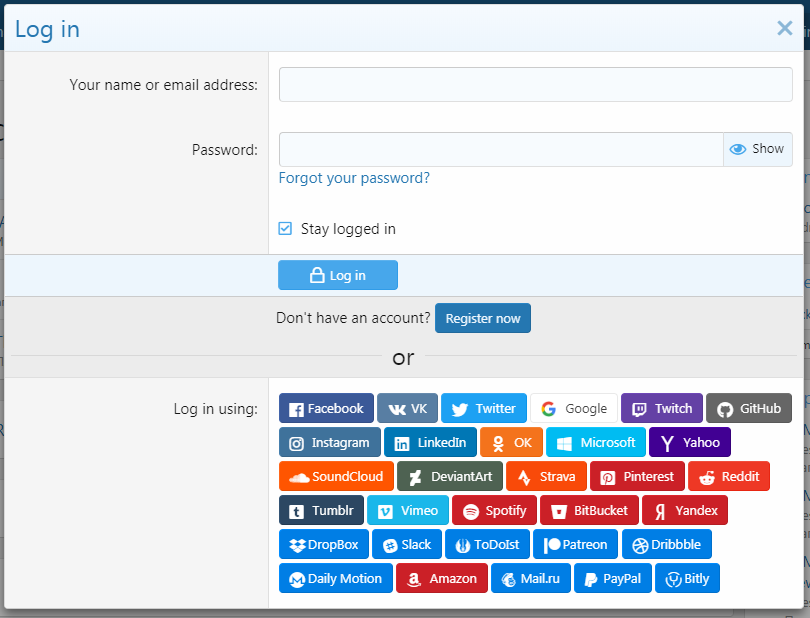
Task: Sign in via Patreon
Action: (575, 545)
